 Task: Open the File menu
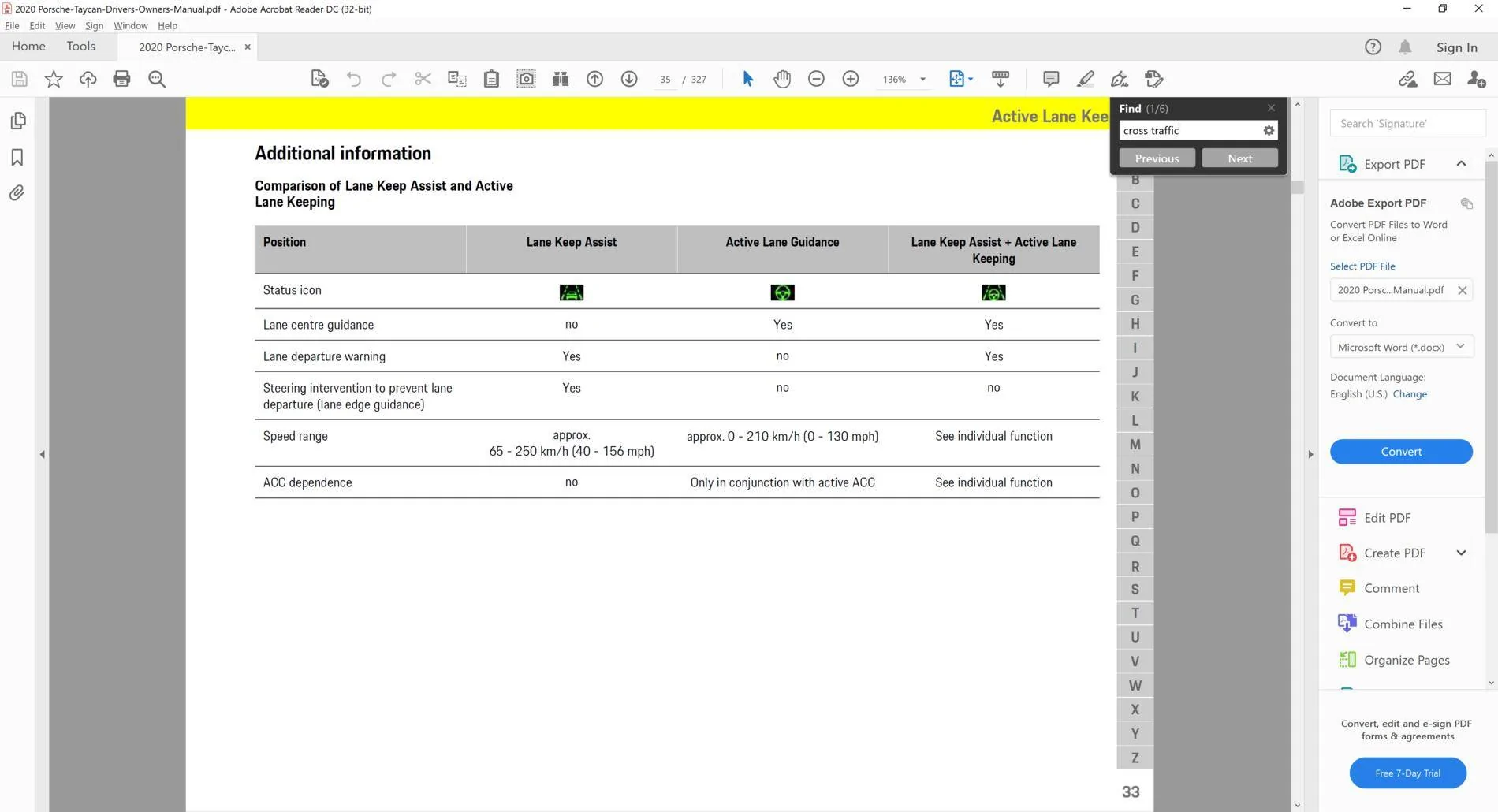pyautogui.click(x=12, y=26)
